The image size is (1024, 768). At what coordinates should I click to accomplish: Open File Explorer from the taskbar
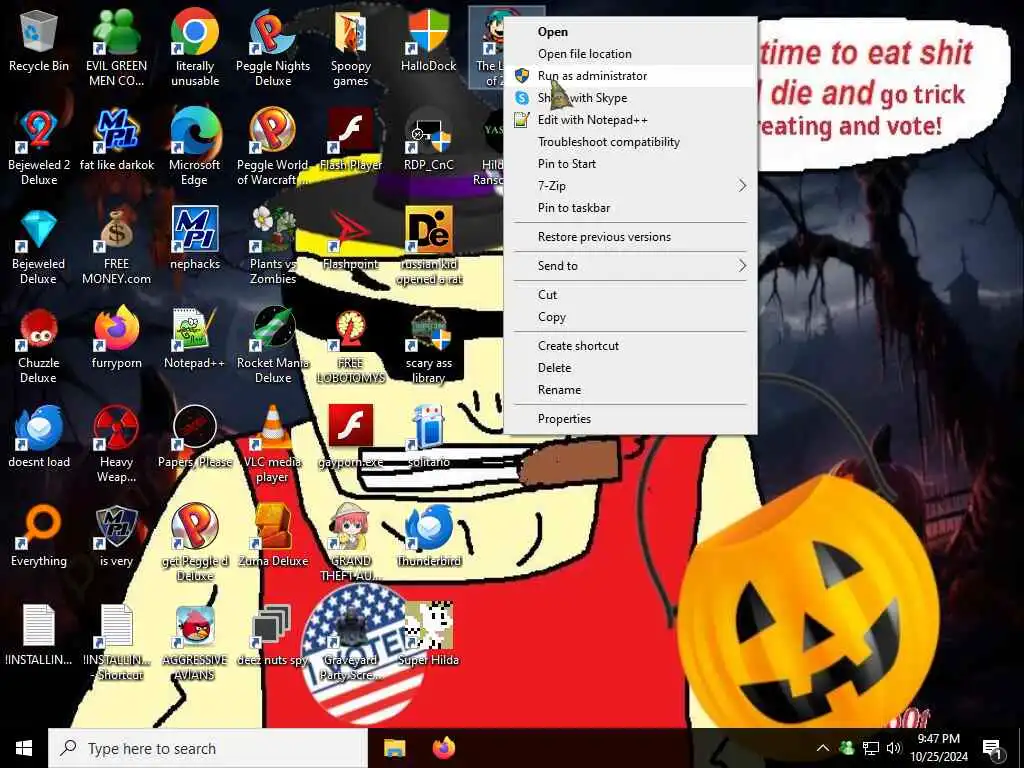pos(394,748)
